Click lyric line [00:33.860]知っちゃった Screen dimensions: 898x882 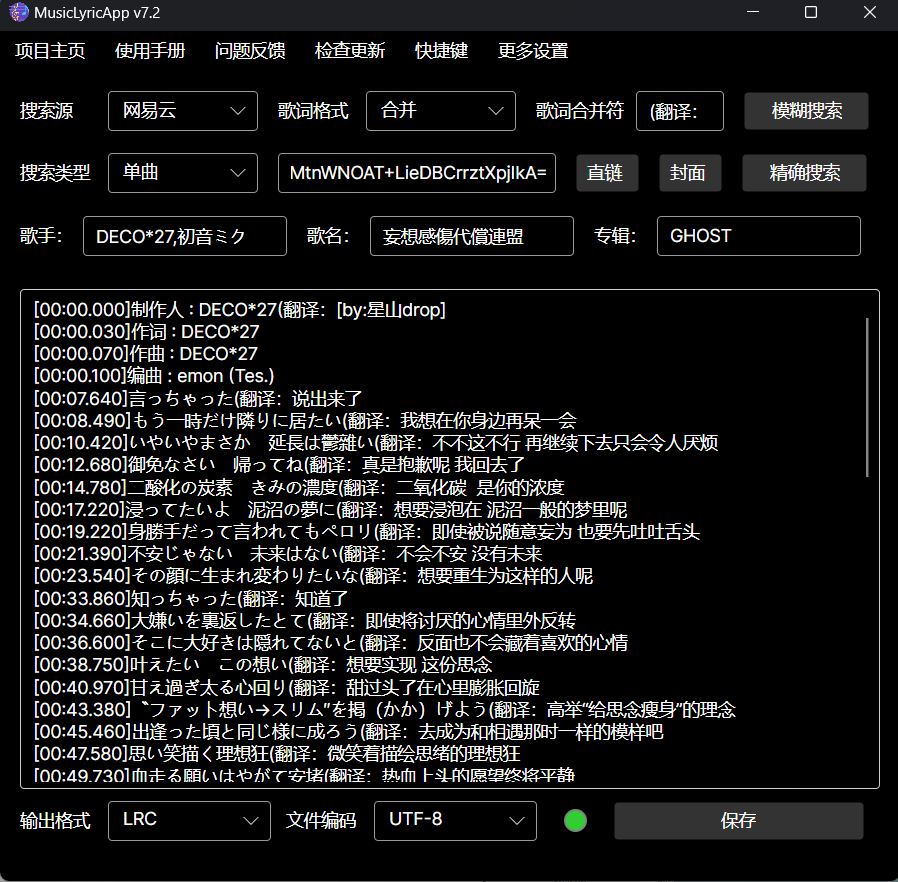point(191,598)
